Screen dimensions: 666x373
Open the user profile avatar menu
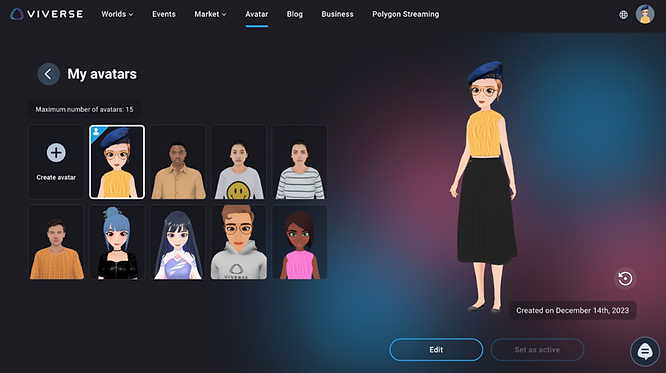645,14
